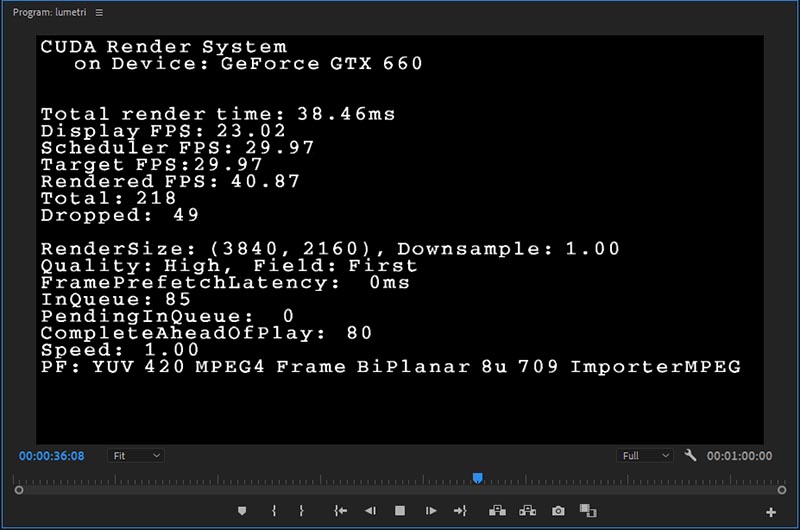
Task: Click the 'Total render time: 38.46ms' text
Action: (218, 114)
